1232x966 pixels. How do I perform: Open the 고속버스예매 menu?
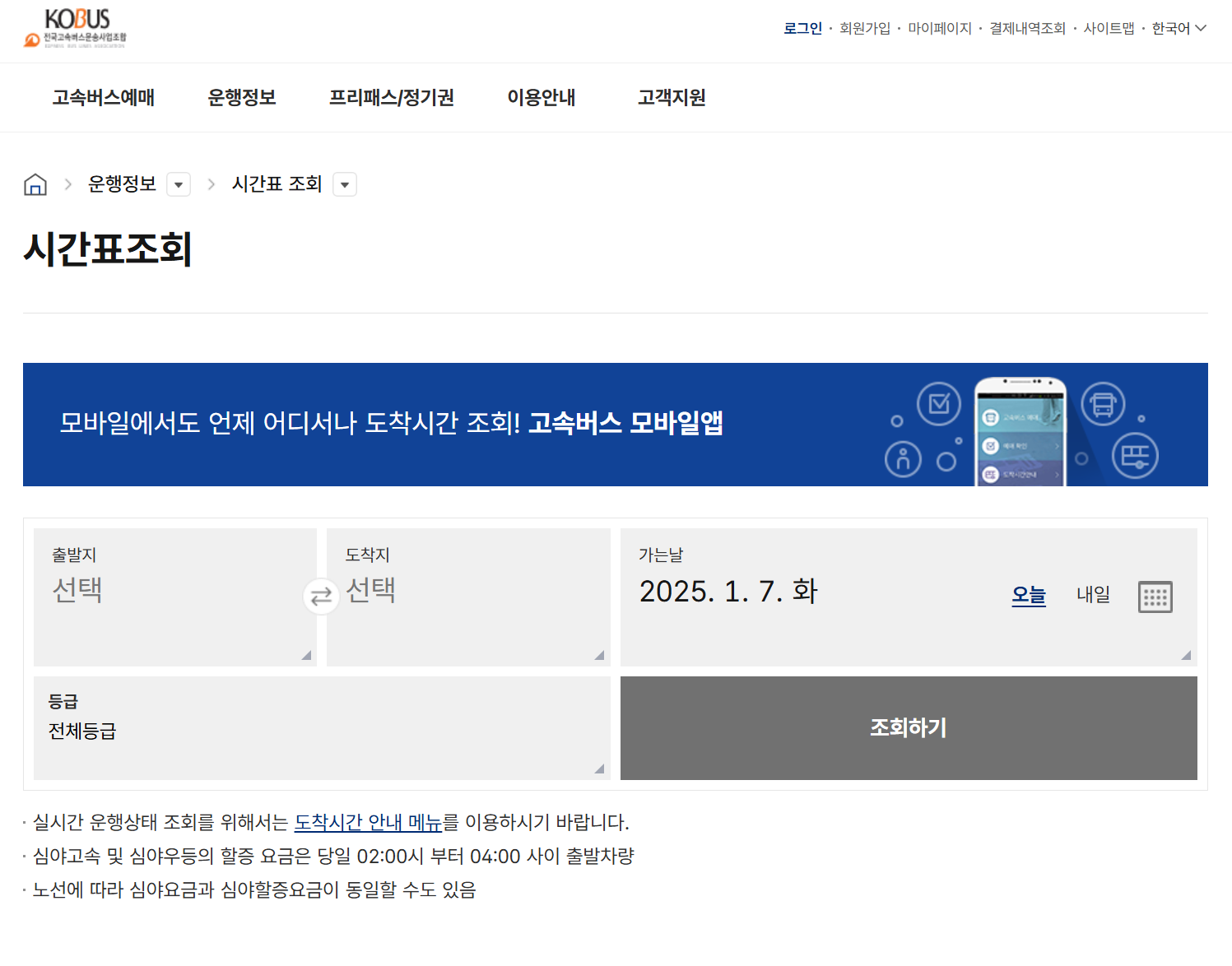click(x=101, y=98)
